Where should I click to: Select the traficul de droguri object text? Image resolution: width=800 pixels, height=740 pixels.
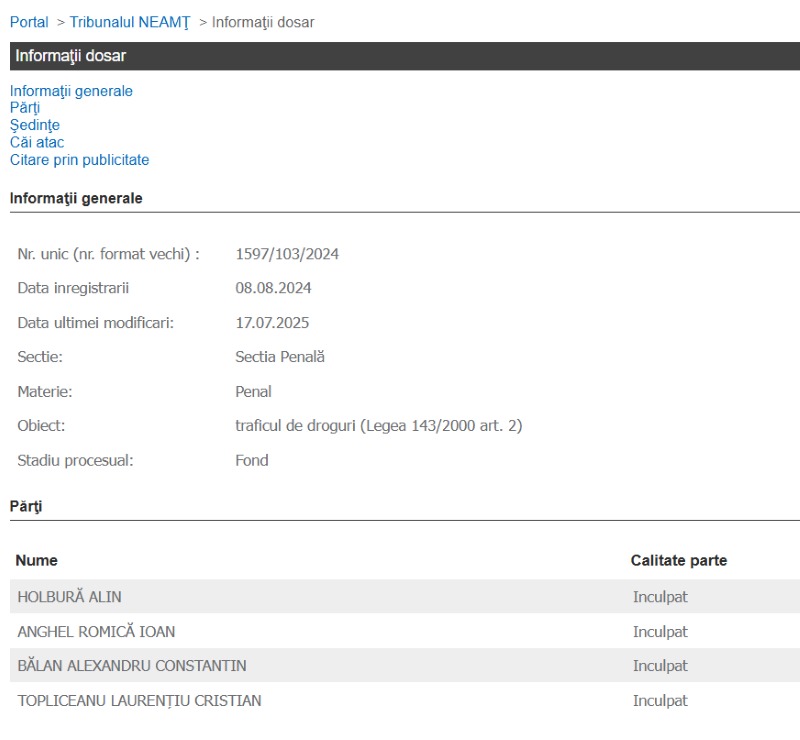point(378,426)
